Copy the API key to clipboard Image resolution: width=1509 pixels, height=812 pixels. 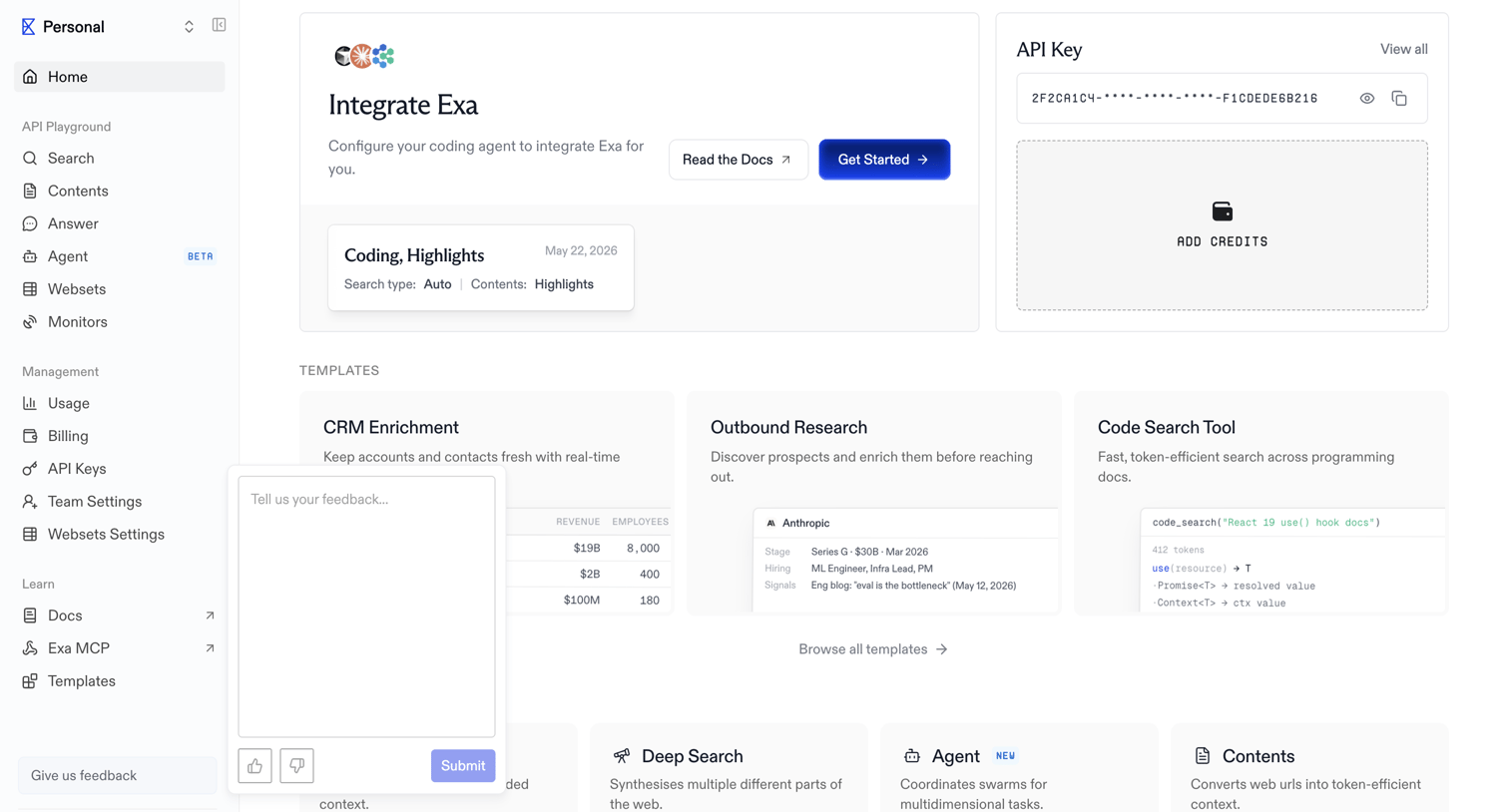(1399, 99)
